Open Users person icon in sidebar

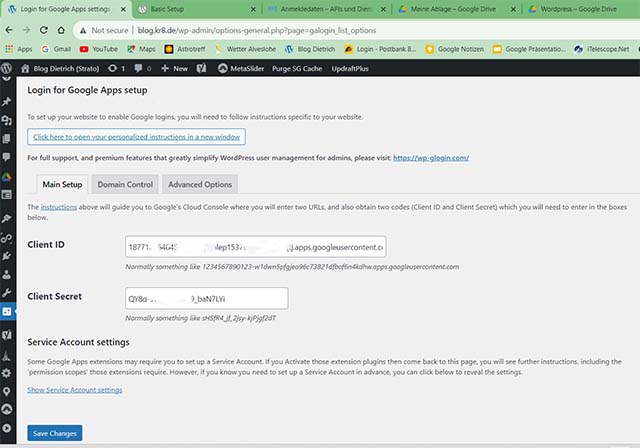(x=7, y=274)
